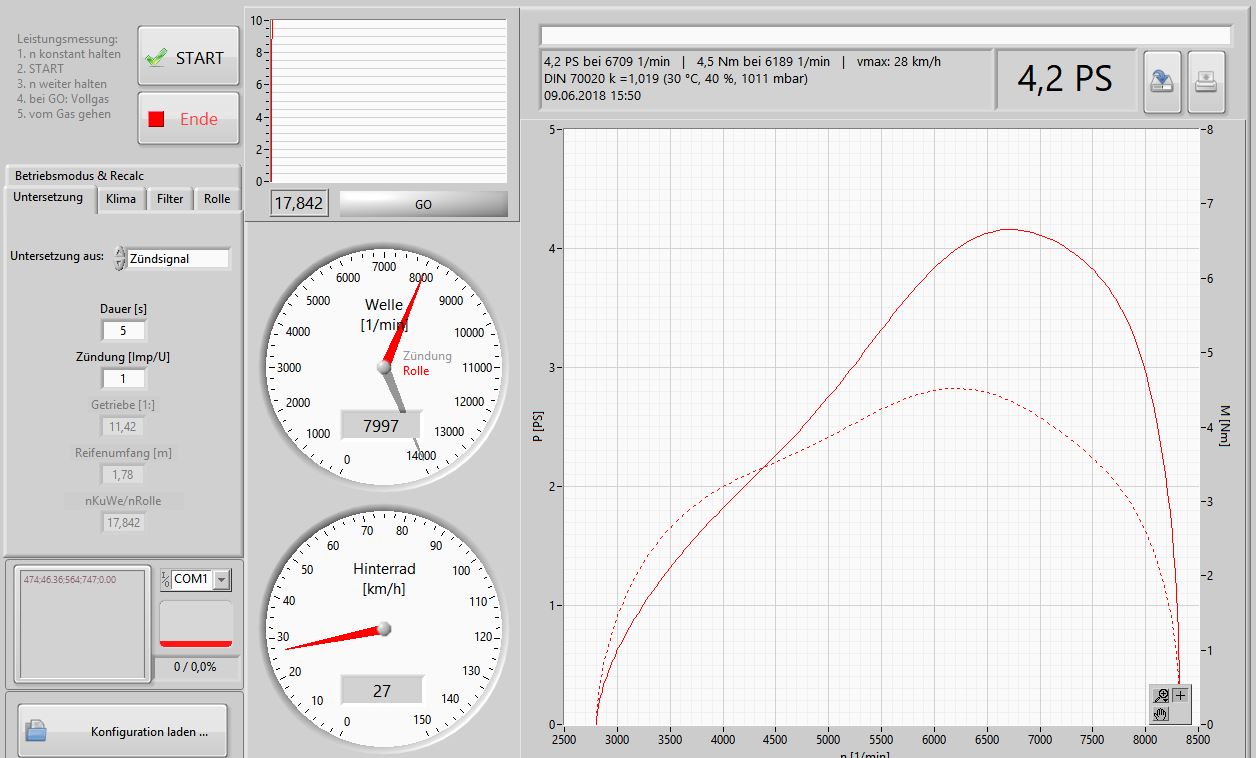Image resolution: width=1256 pixels, height=758 pixels.
Task: Click the Betriebsmodus & Recalc heading
Action: point(79,175)
